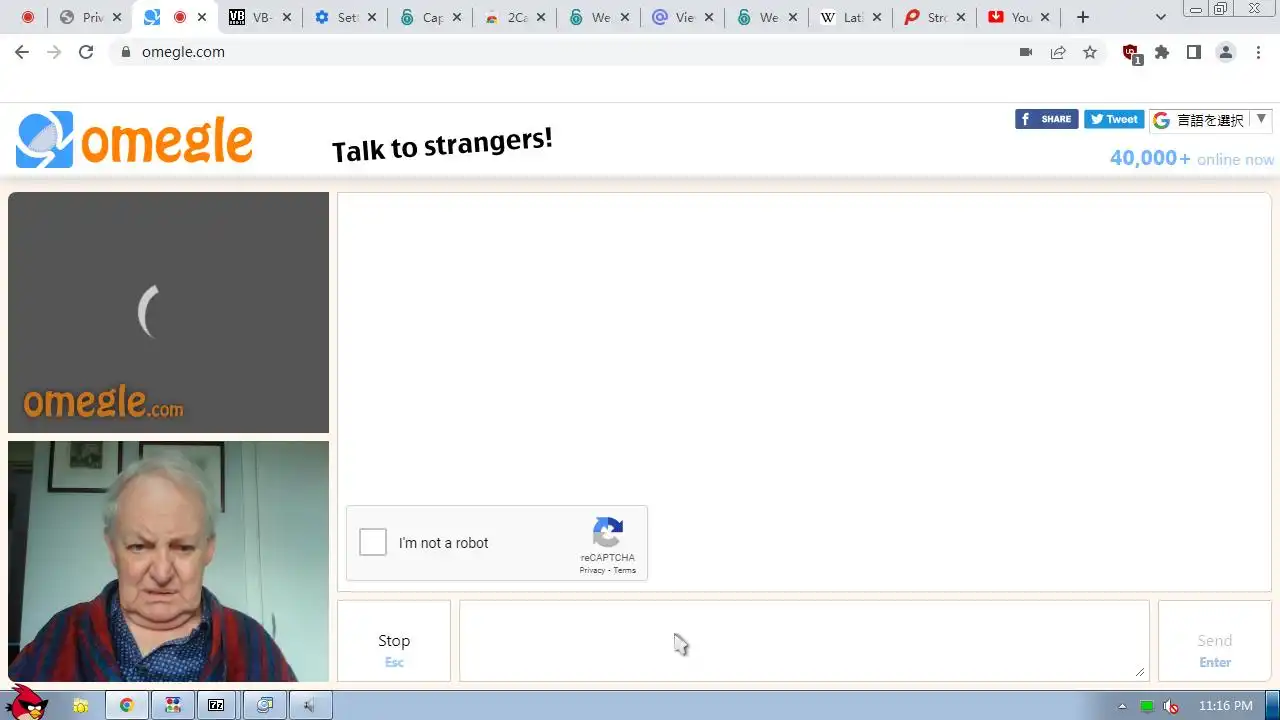Close the active Omegle tab
1280x720 pixels.
tap(202, 17)
